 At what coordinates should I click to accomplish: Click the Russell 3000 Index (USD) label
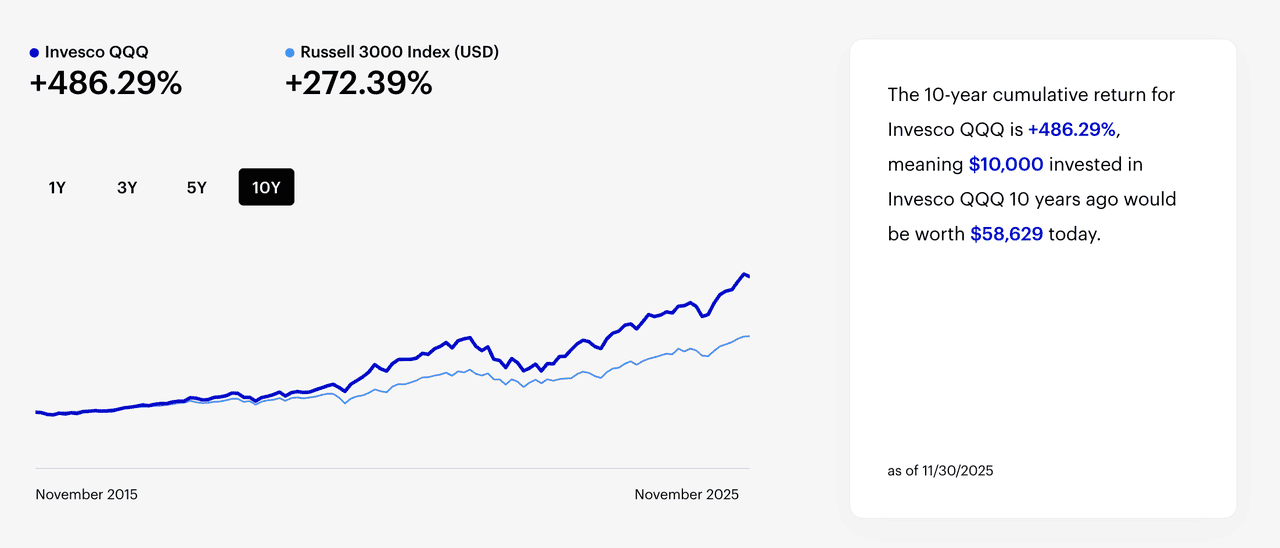coord(399,53)
